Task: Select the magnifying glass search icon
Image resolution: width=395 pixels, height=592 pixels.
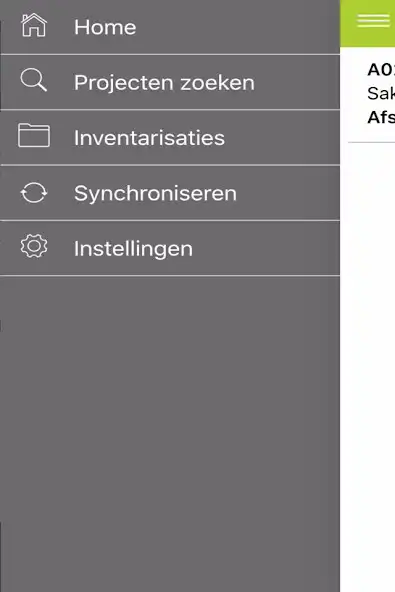Action: (x=34, y=80)
